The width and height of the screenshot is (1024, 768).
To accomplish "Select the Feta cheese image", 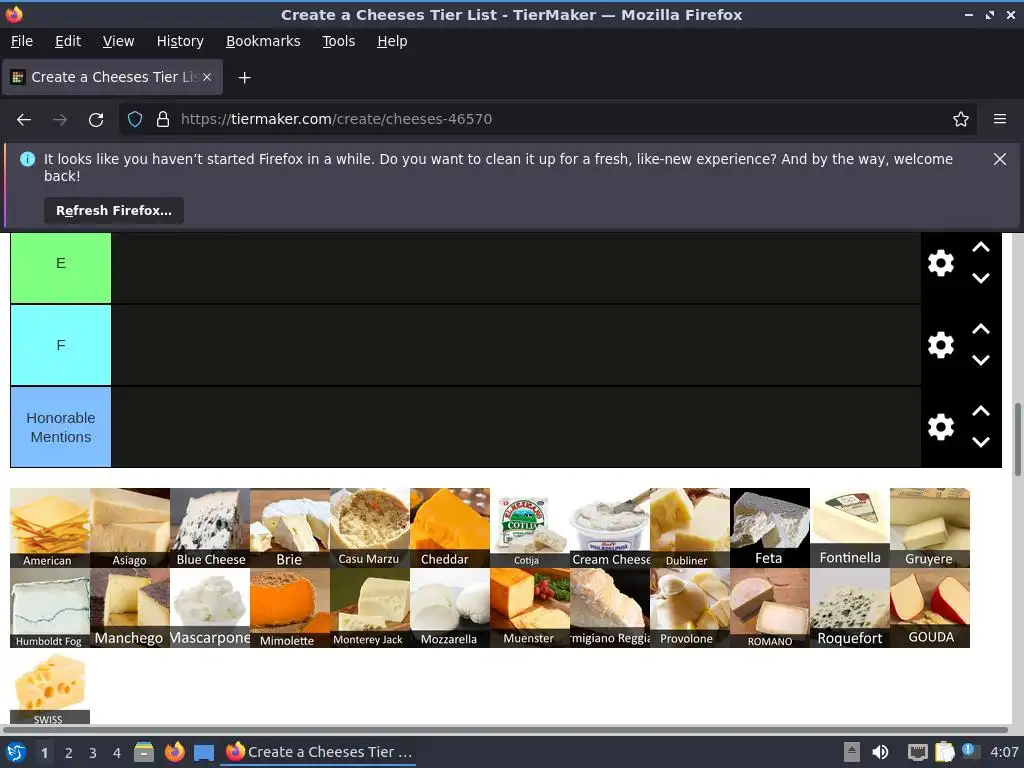I will (770, 528).
